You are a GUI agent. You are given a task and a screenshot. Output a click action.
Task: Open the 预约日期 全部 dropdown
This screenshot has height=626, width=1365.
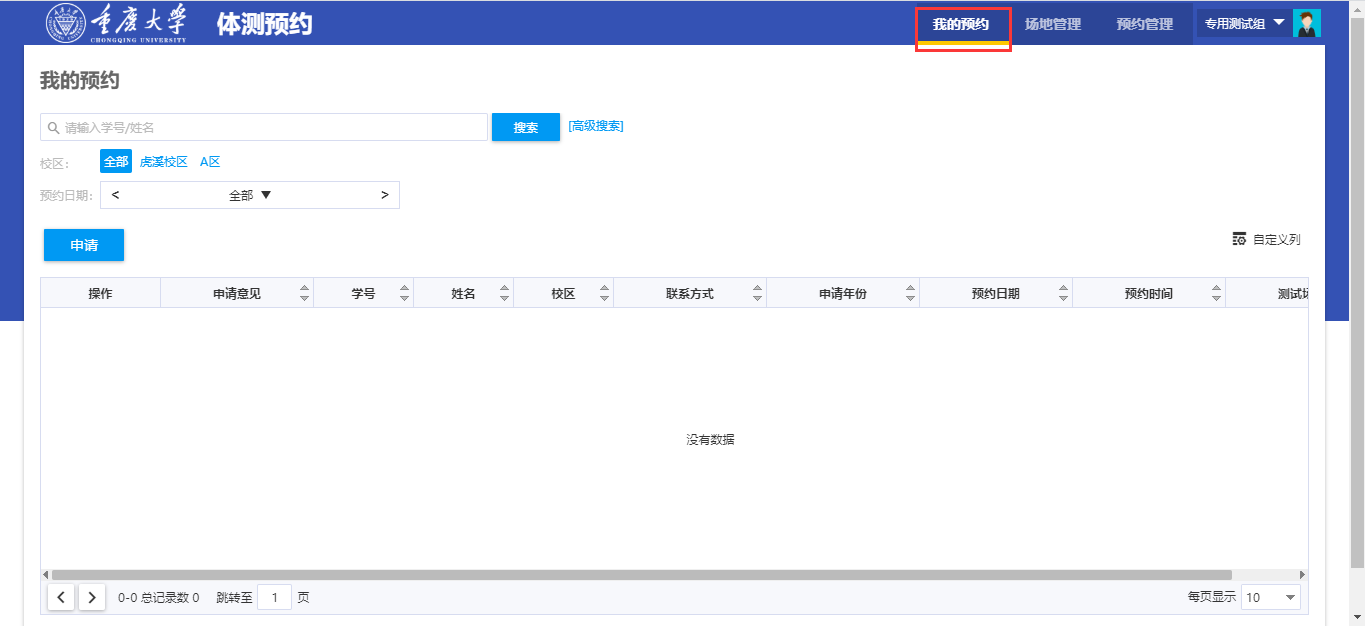pos(250,195)
